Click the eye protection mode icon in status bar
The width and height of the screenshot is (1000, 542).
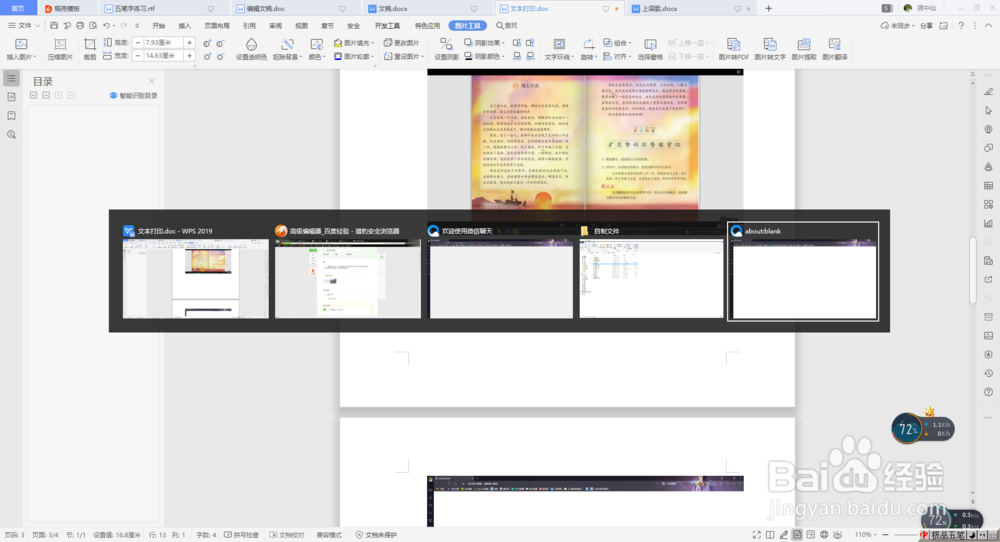(837, 534)
